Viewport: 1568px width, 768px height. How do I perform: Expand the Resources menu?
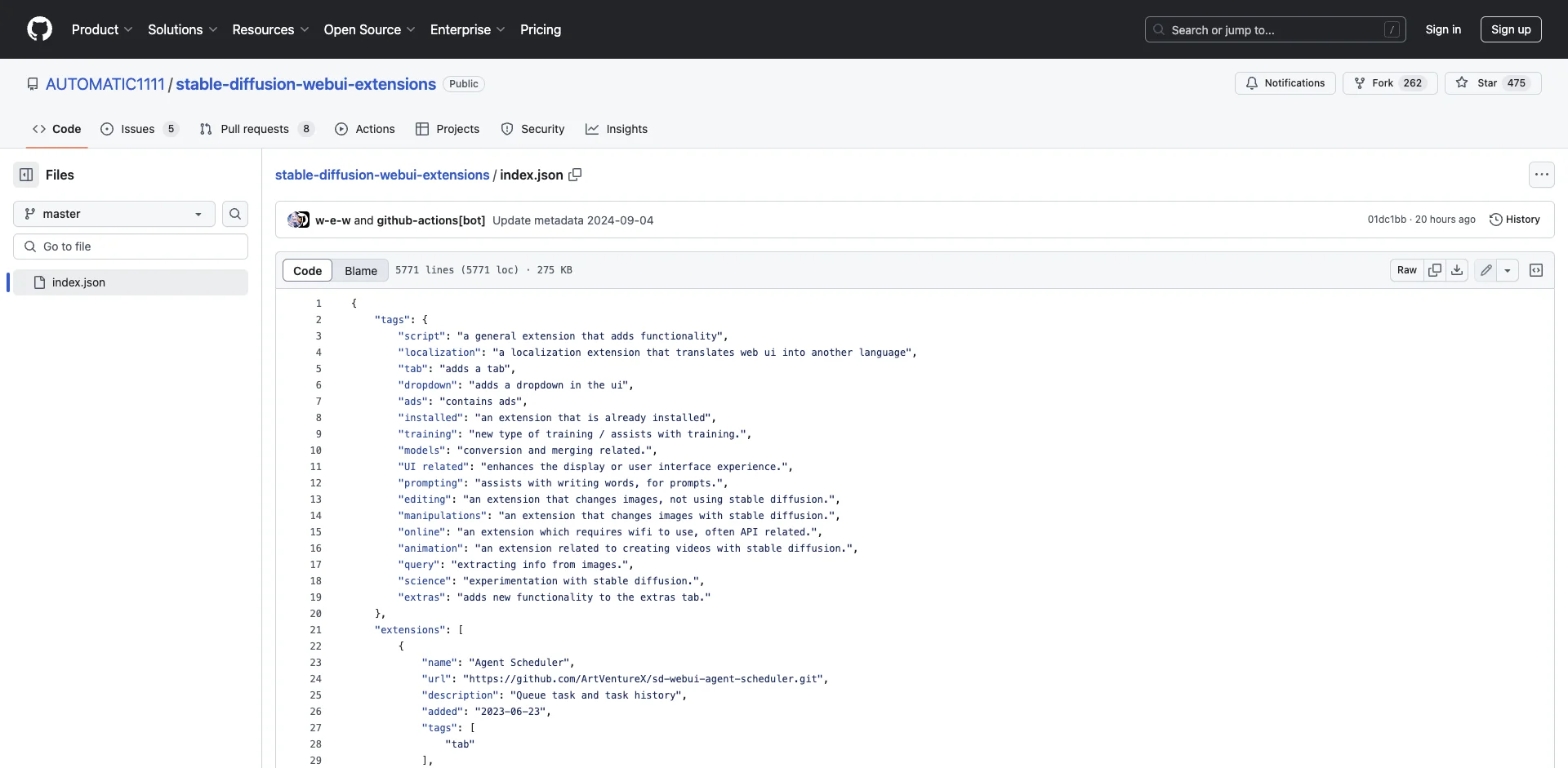tap(270, 29)
